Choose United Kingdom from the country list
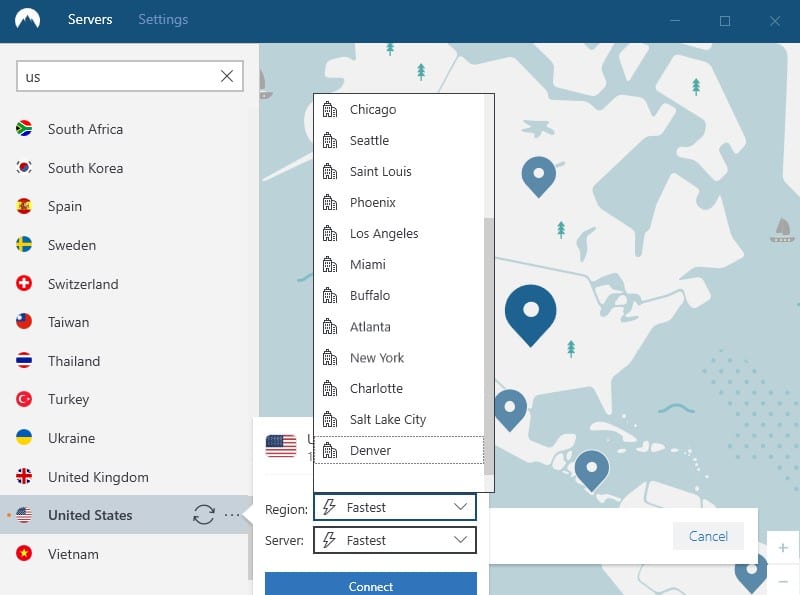The height and width of the screenshot is (595, 800). point(98,477)
